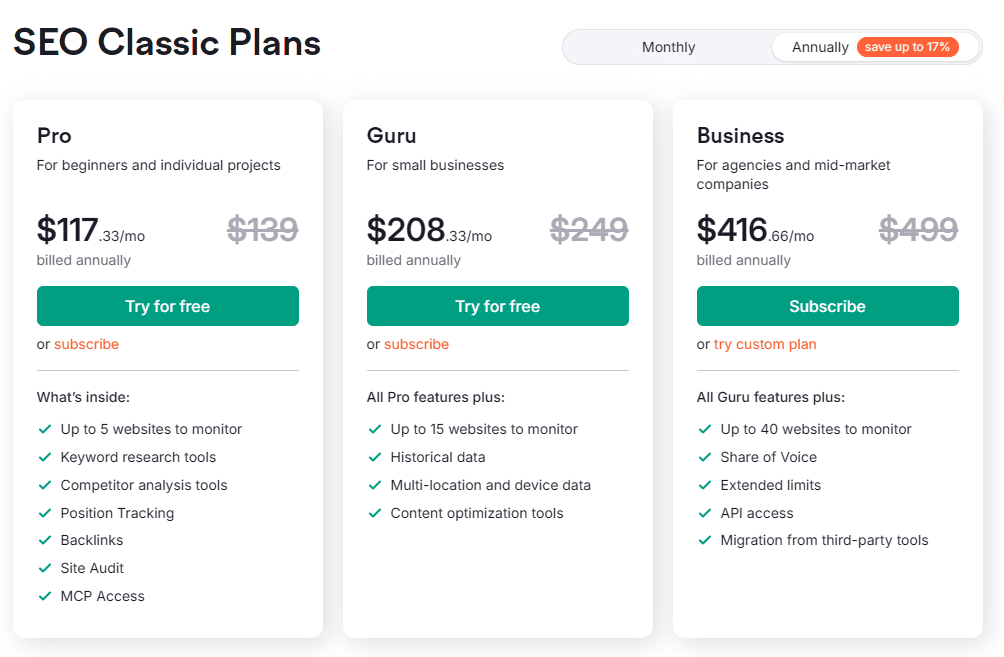Open the subscribe link under Pro plan
Viewport: 1004px width, 657px height.
click(x=86, y=344)
